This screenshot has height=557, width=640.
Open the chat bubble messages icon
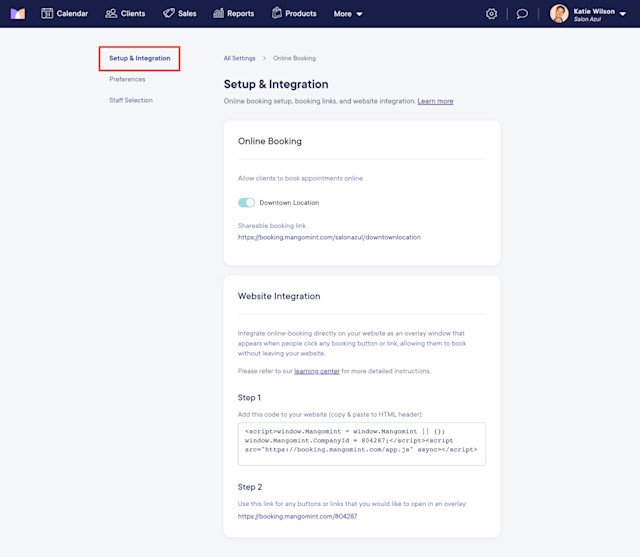(522, 14)
